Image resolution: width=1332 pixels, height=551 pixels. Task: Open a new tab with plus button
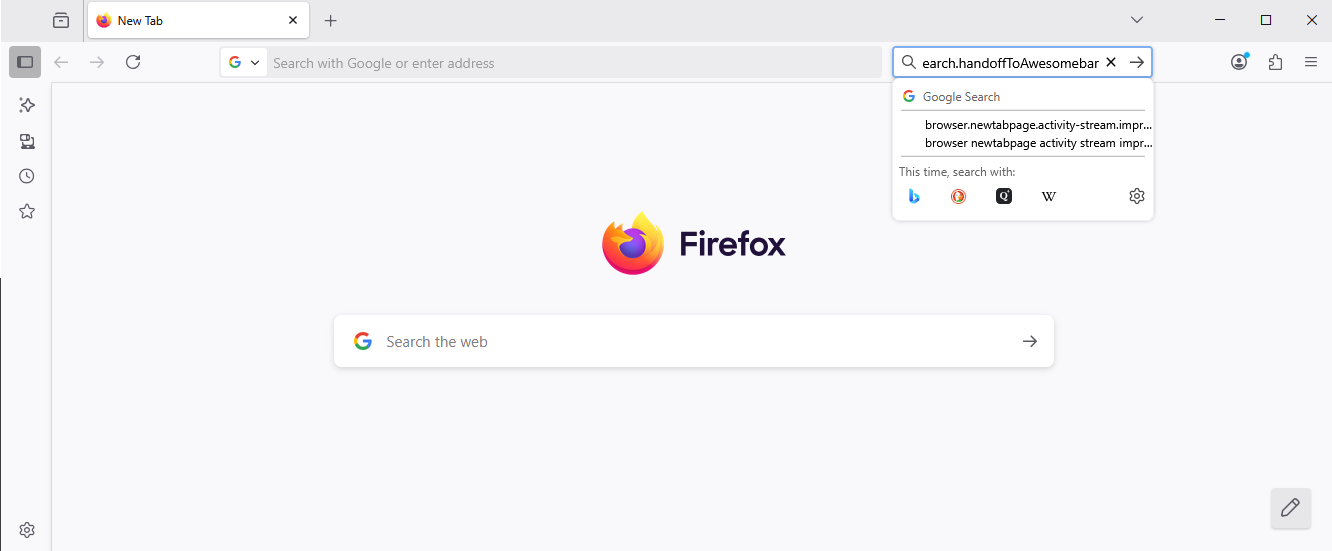point(331,20)
